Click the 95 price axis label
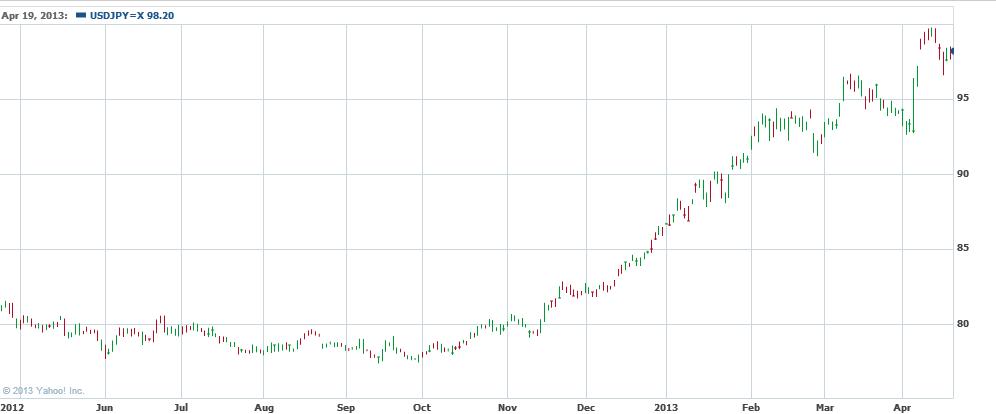This screenshot has height=414, width=996. (964, 97)
